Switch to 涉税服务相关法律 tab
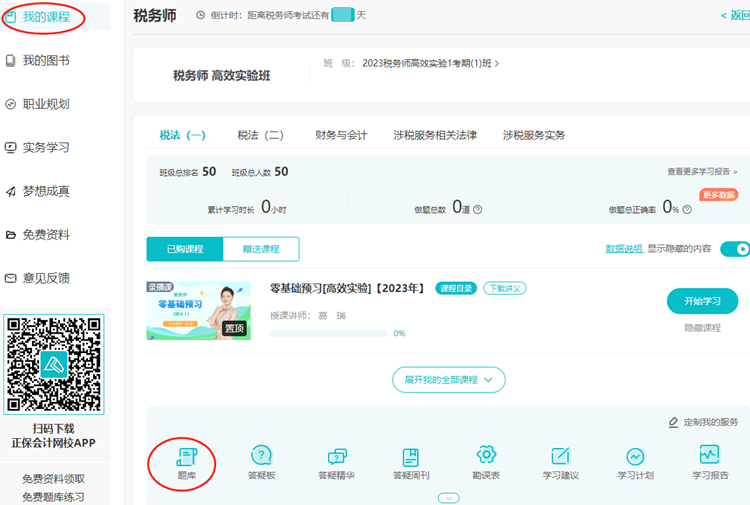This screenshot has width=750, height=505. [435, 135]
